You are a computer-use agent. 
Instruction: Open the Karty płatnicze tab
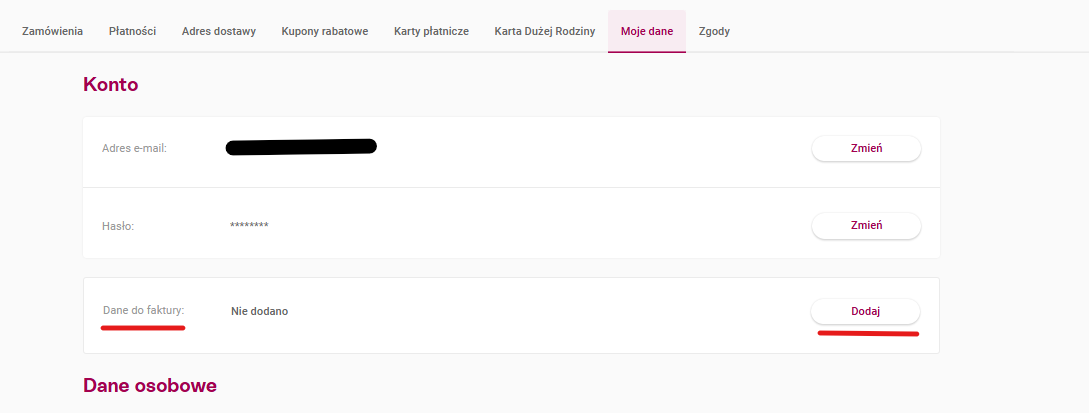click(431, 31)
